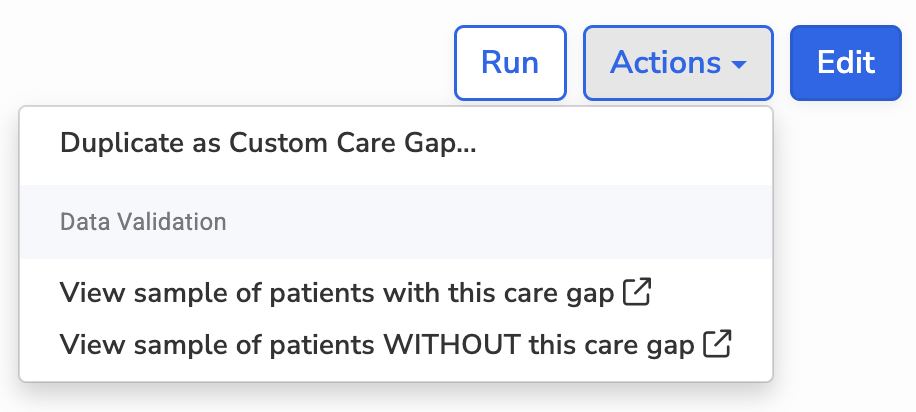Screen dimensions: 916x412
Task: Select the 'WITHOUT this care gap' sample link
Action: tap(377, 345)
